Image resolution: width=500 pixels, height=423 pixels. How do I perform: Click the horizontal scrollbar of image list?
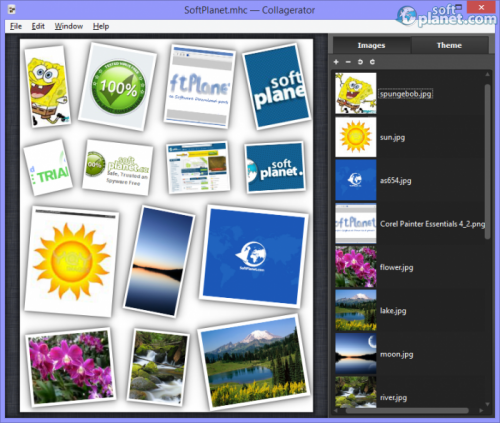click(x=407, y=411)
